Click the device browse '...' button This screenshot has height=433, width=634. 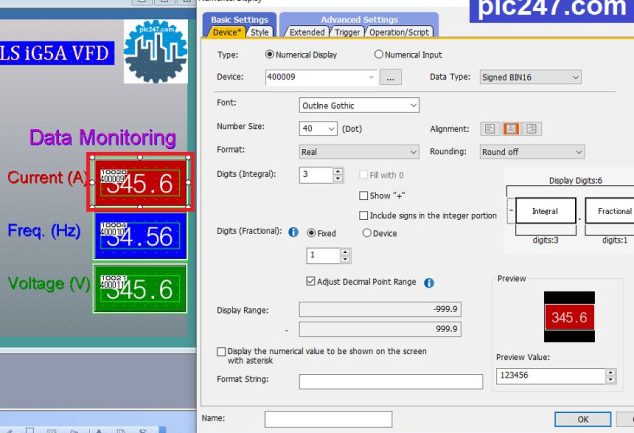[391, 78]
